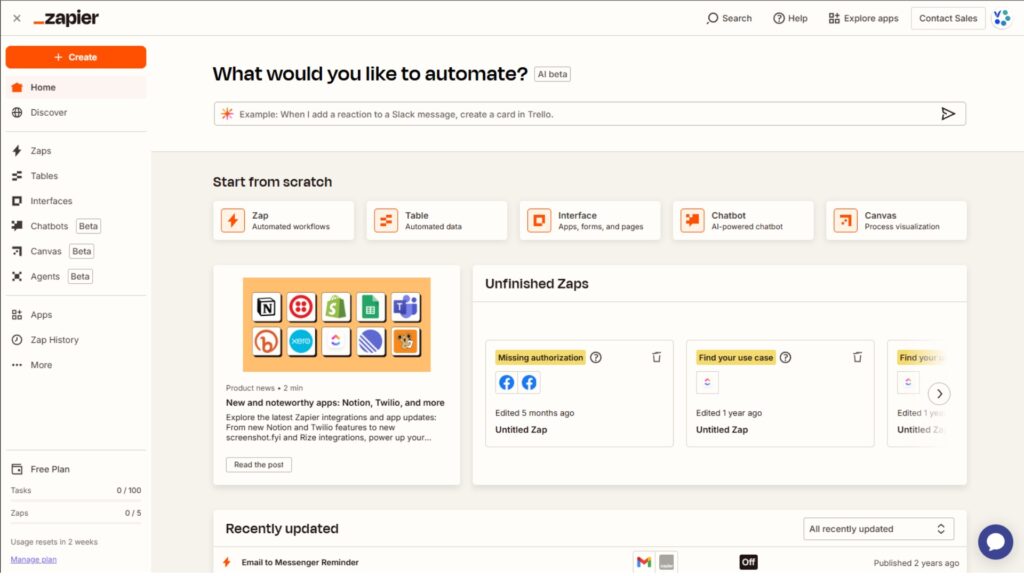This screenshot has width=1024, height=576.
Task: Open Zaps in the left sidebar
Action: (x=41, y=151)
